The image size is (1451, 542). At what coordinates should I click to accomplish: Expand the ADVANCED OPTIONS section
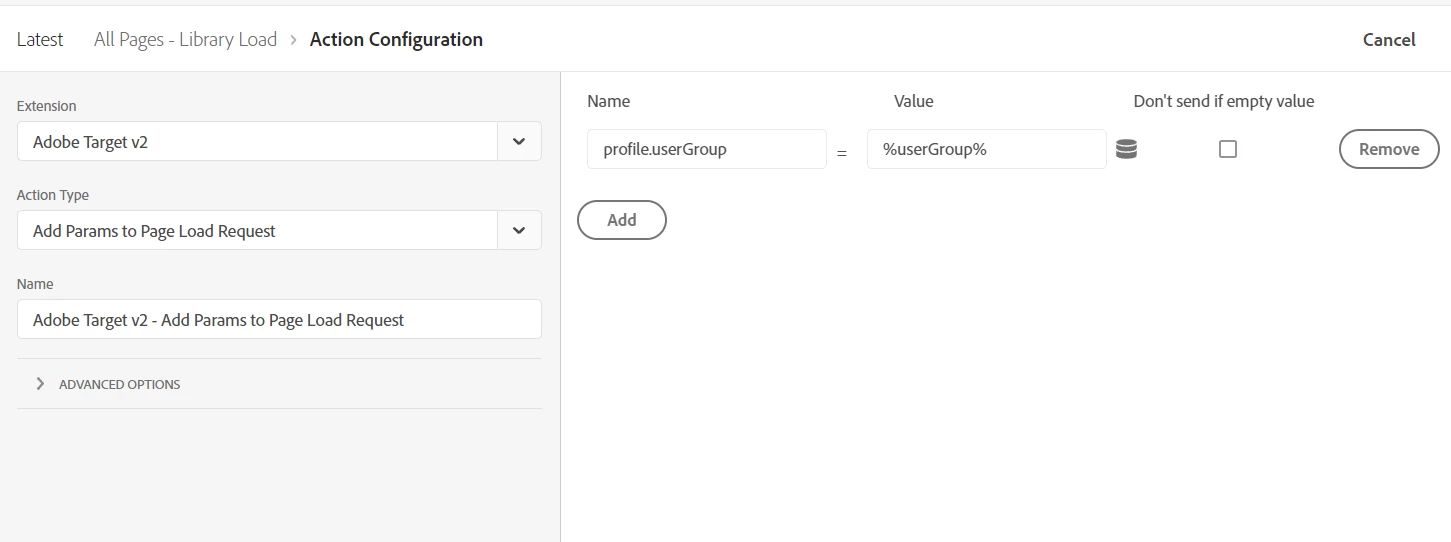coord(120,384)
